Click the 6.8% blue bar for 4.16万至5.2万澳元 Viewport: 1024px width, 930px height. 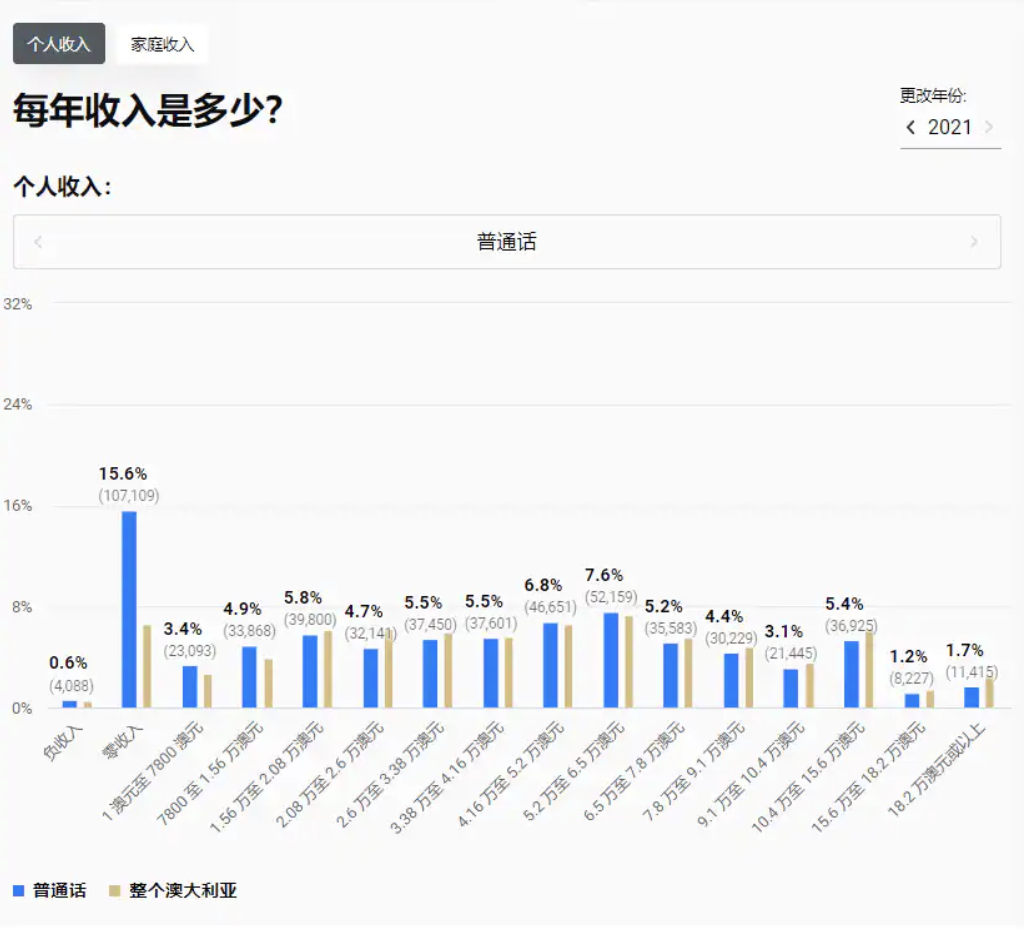coord(550,665)
